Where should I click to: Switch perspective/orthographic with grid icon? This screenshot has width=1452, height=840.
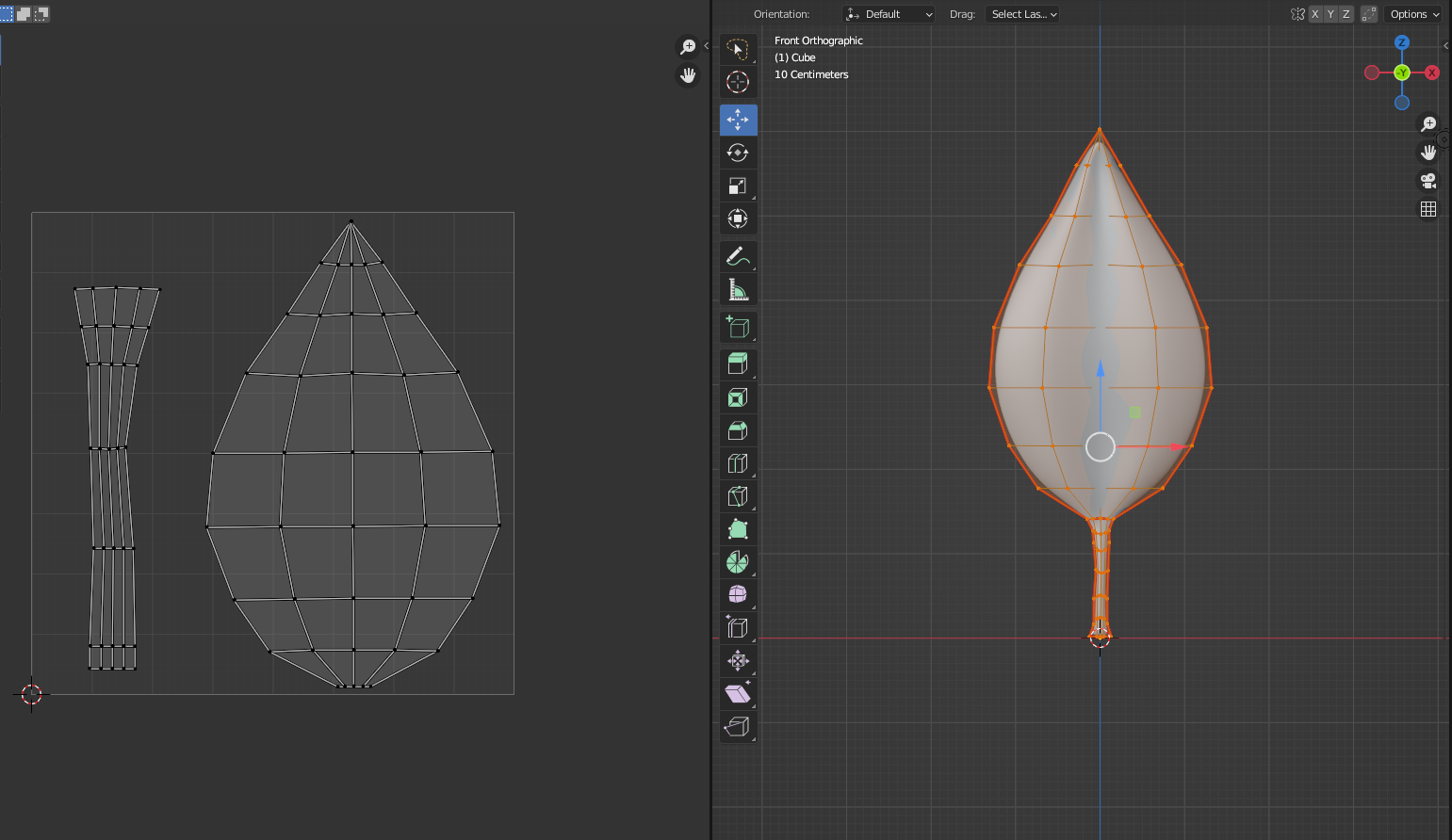[x=1428, y=209]
